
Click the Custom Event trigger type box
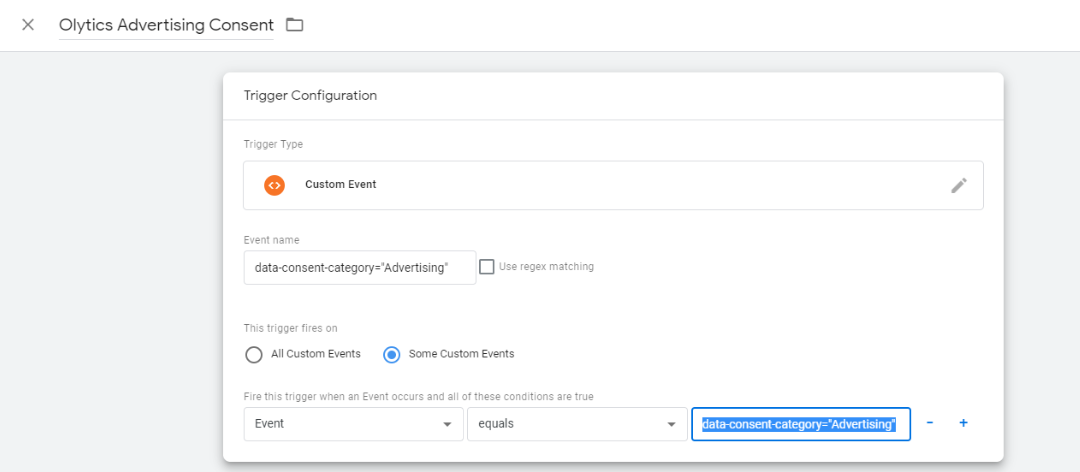pos(613,185)
